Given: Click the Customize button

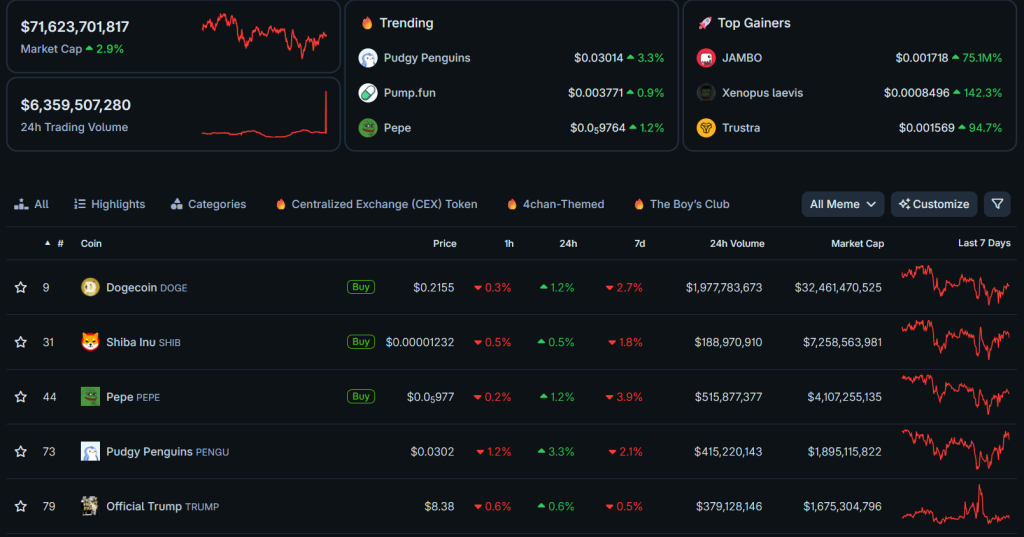Looking at the screenshot, I should point(934,204).
